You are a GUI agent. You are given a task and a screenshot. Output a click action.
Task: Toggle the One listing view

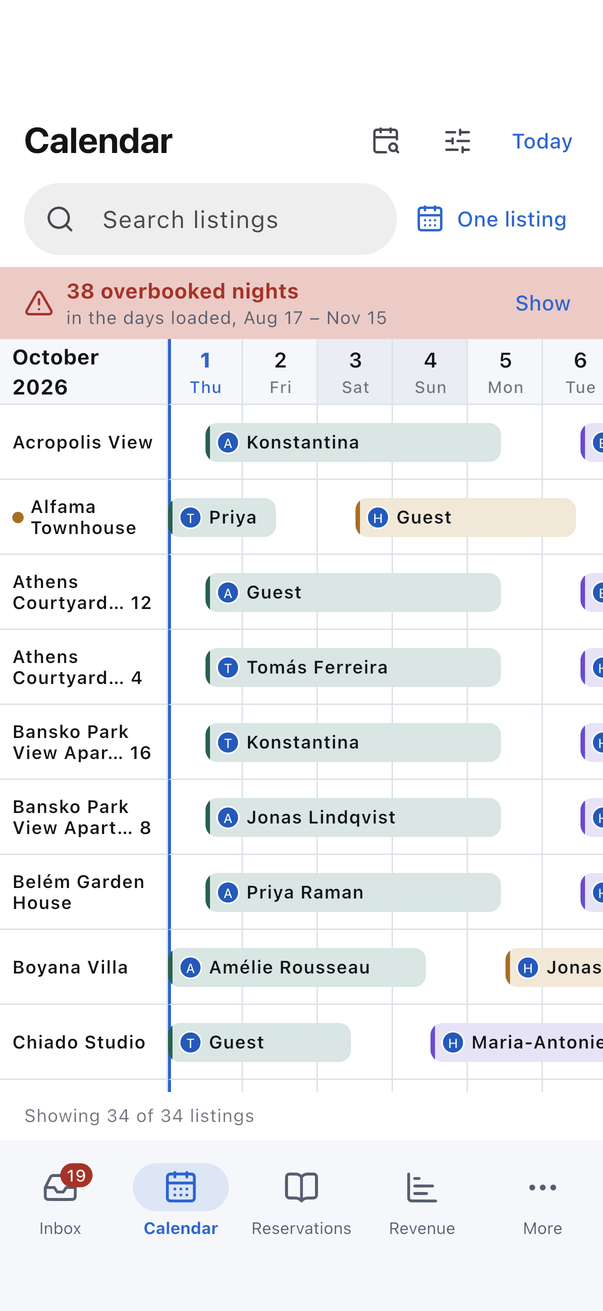492,219
